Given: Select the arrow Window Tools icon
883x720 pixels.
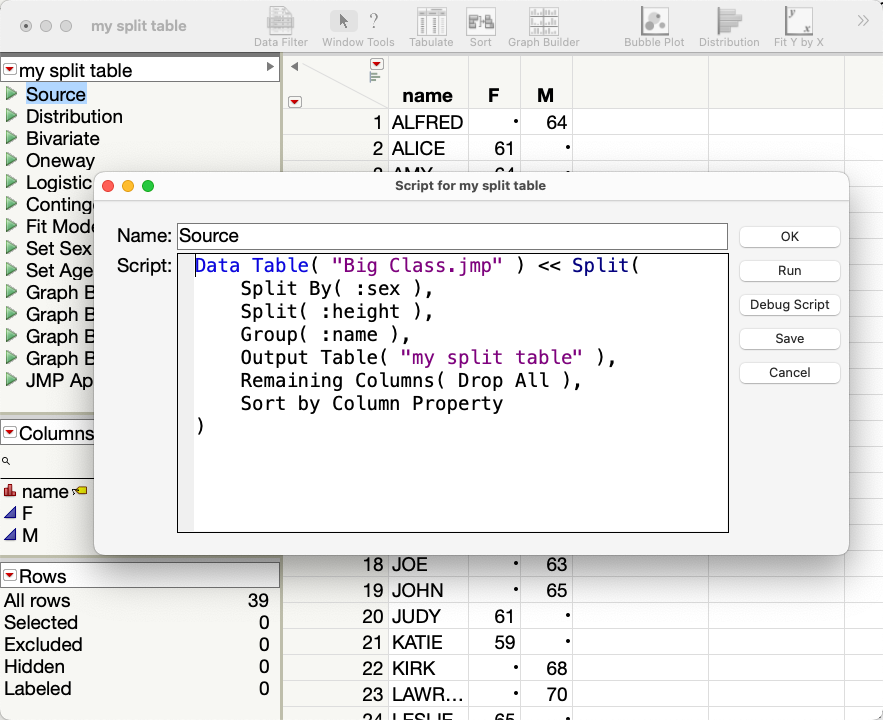Looking at the screenshot, I should pyautogui.click(x=343, y=21).
